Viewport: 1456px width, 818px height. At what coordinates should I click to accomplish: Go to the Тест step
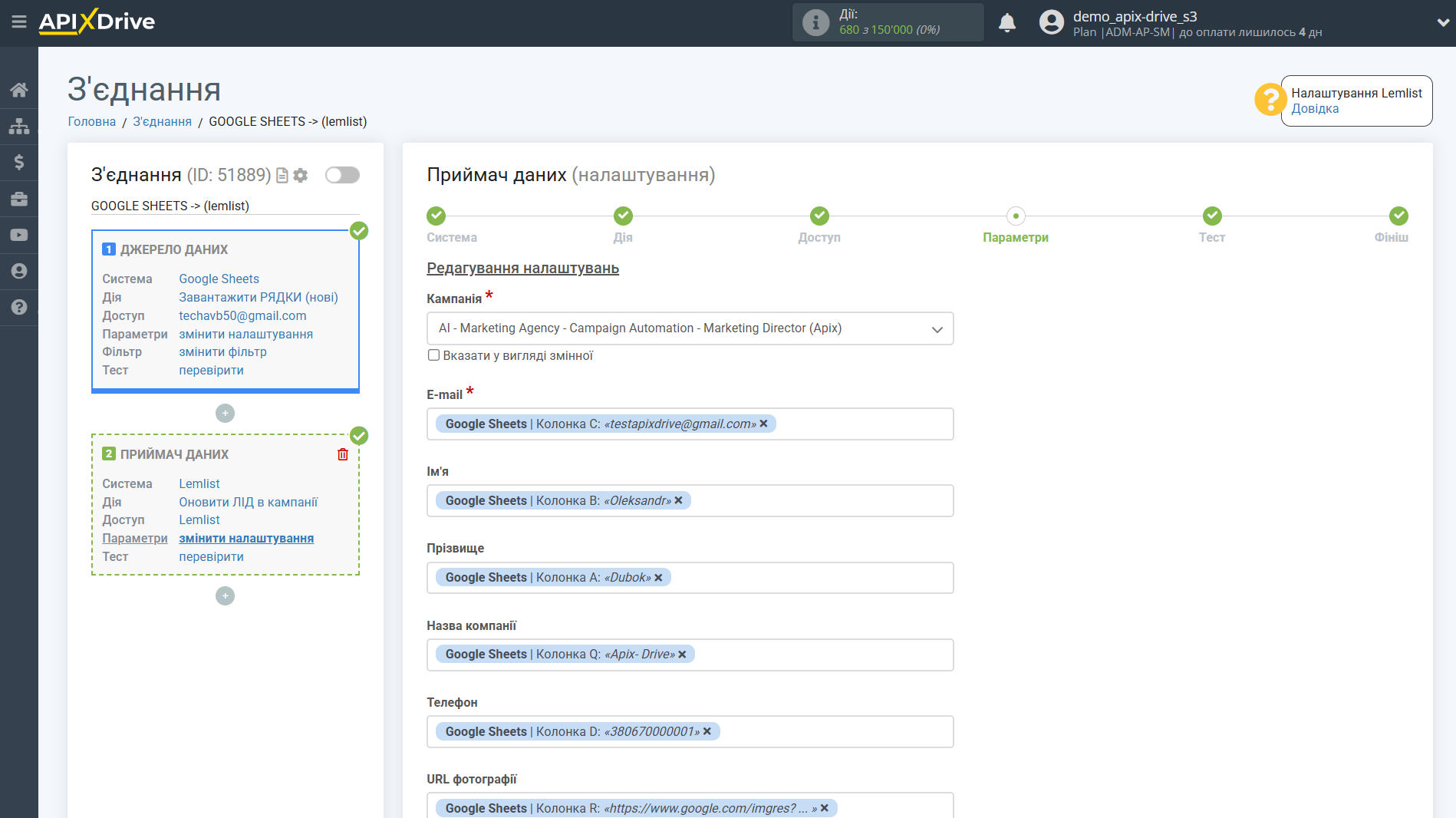1212,216
